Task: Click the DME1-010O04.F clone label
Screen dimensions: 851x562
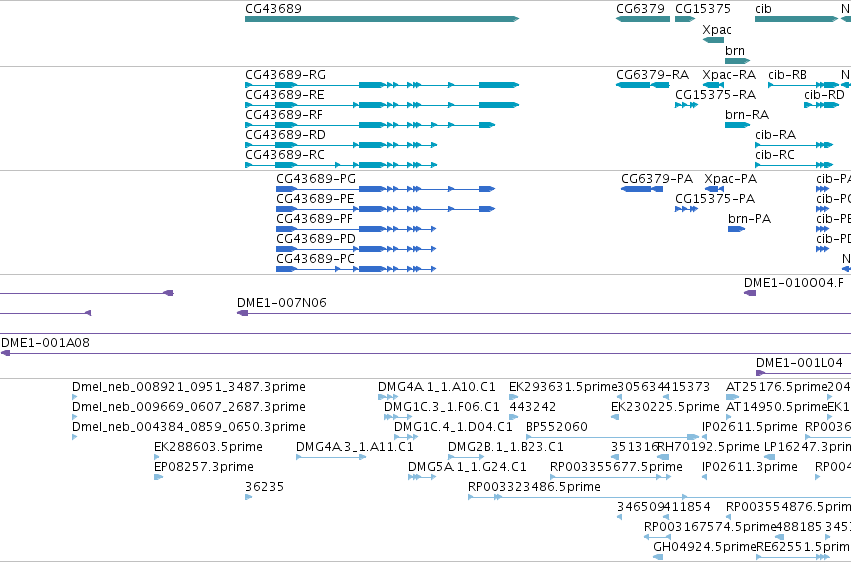Action: click(x=793, y=283)
